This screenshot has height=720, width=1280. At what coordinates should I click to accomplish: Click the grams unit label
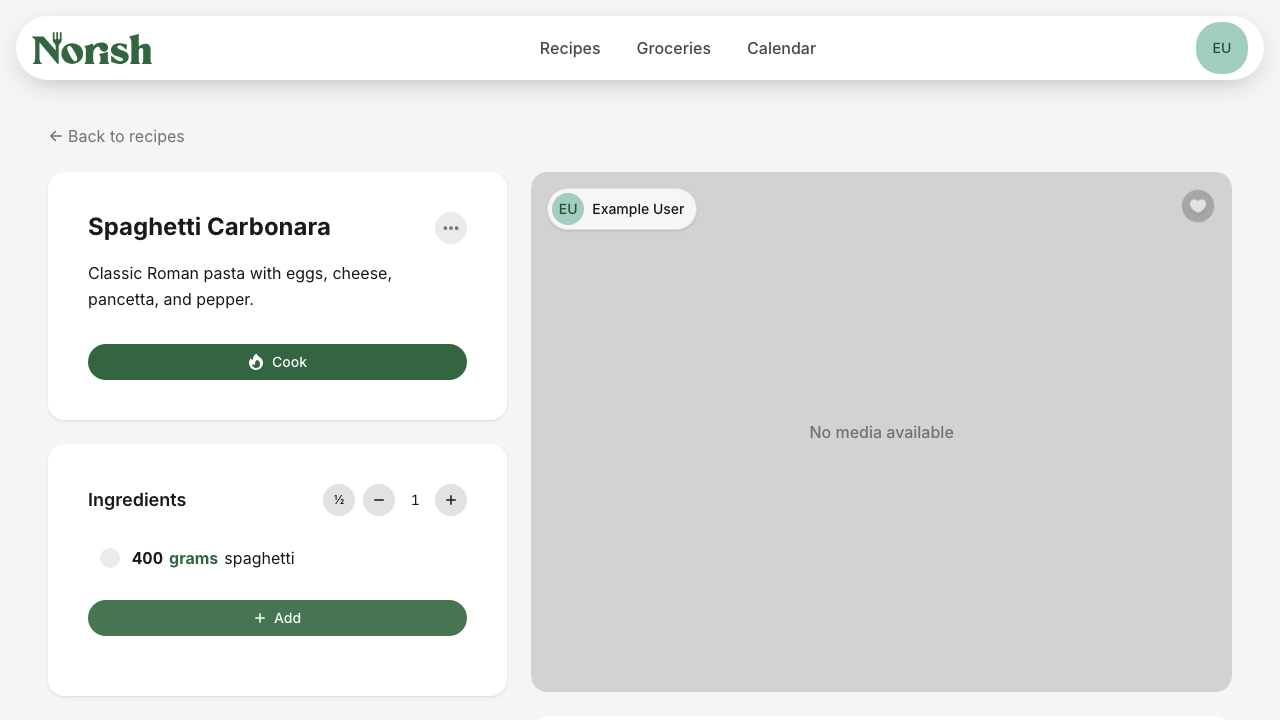(193, 558)
